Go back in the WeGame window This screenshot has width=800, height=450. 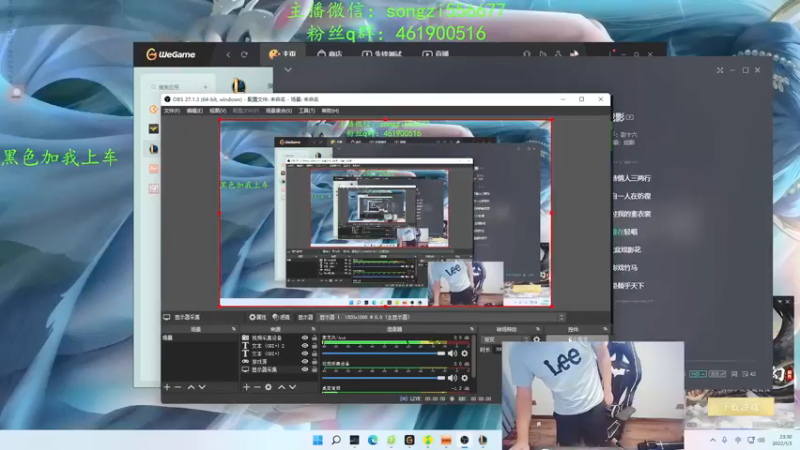(x=228, y=55)
